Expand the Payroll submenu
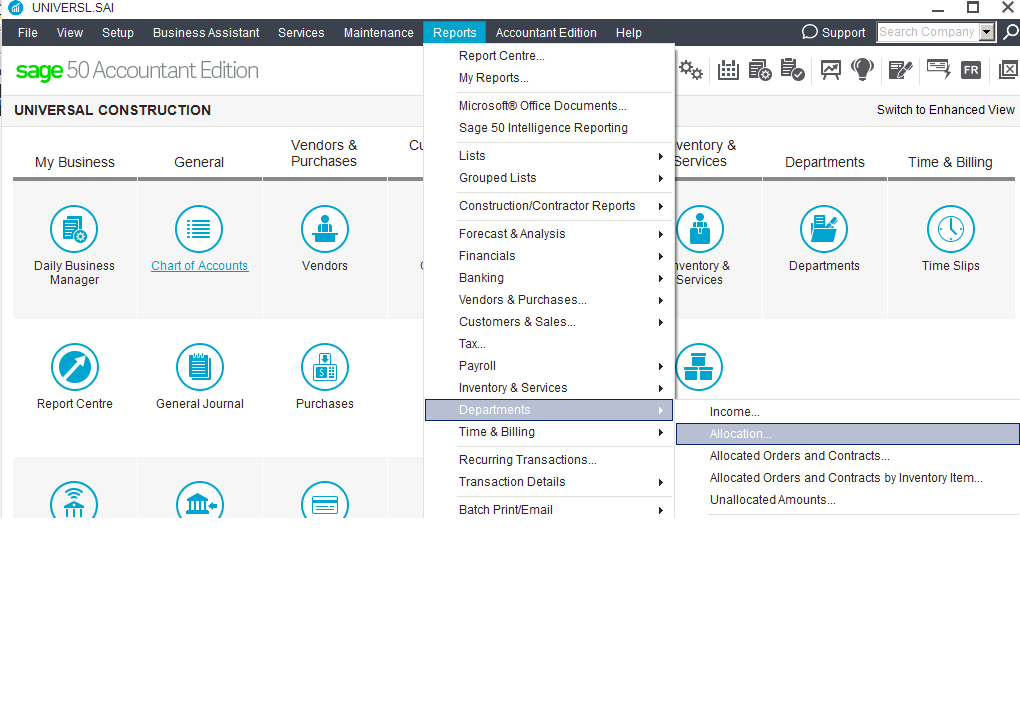 pos(548,366)
